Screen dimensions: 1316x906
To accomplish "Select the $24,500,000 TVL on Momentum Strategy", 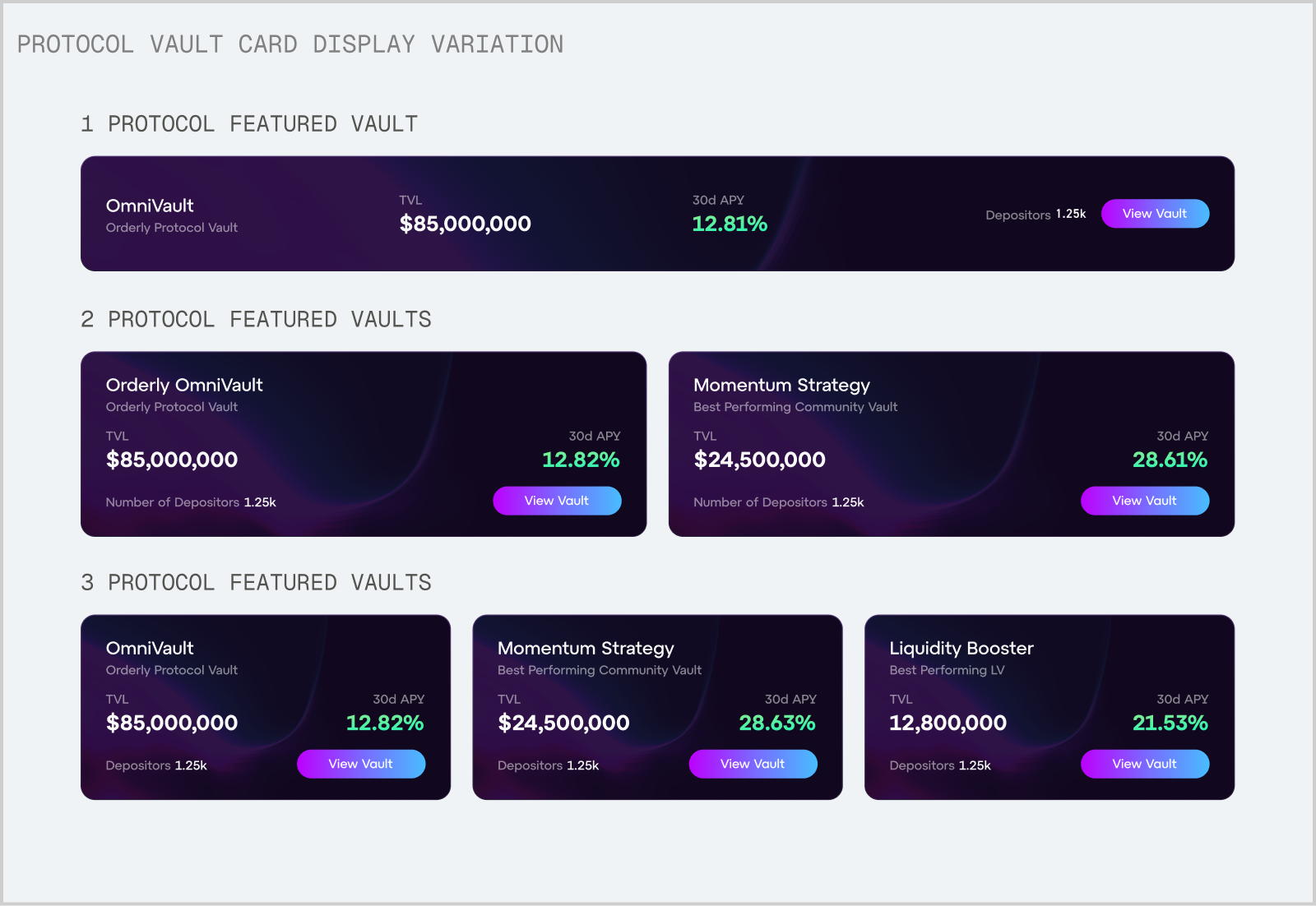I will [x=759, y=460].
